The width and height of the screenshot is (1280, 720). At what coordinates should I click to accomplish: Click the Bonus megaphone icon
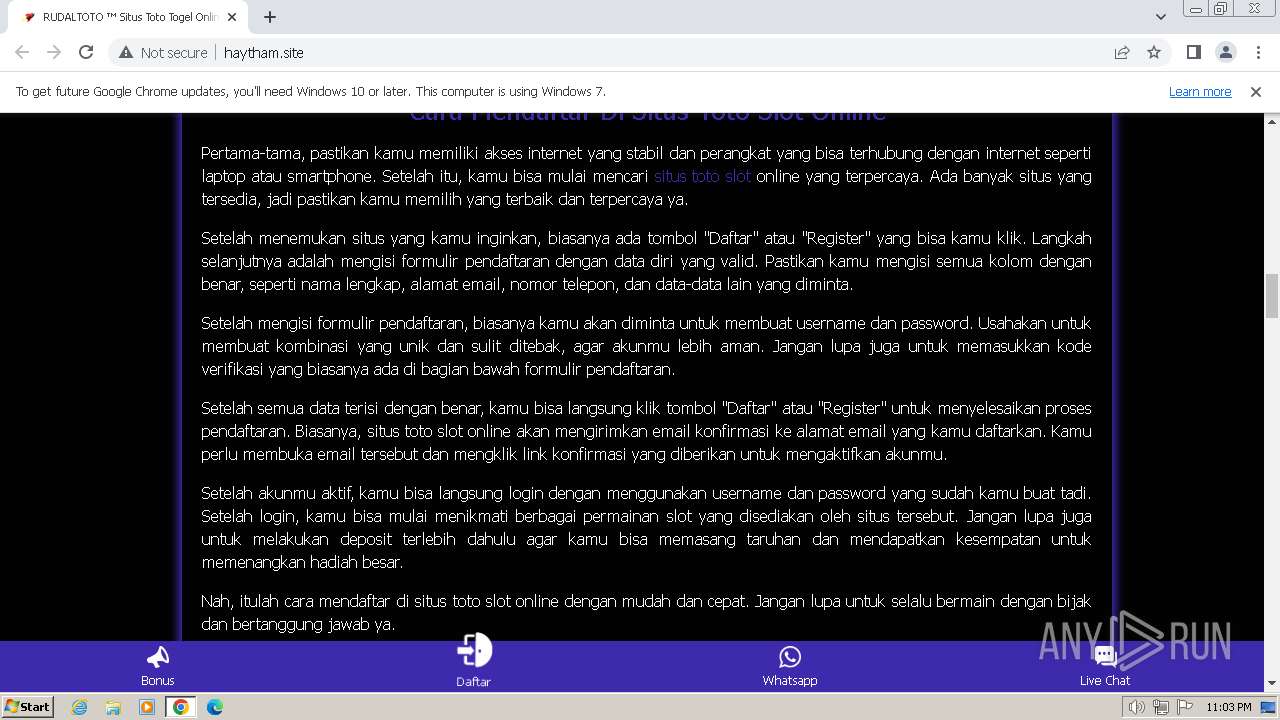[157, 657]
